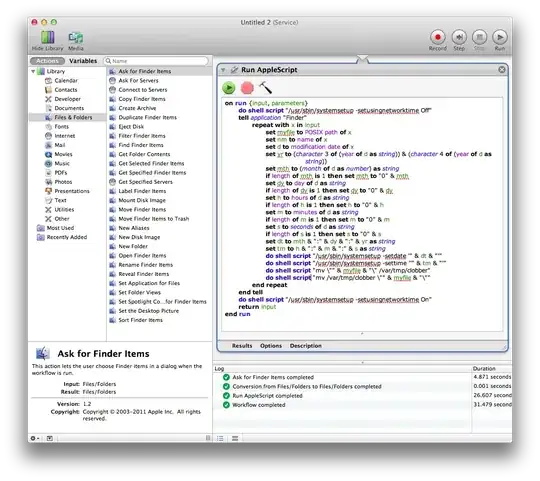This screenshot has width=540, height=481.
Task: Switch to the Variables tab
Action: point(83,61)
